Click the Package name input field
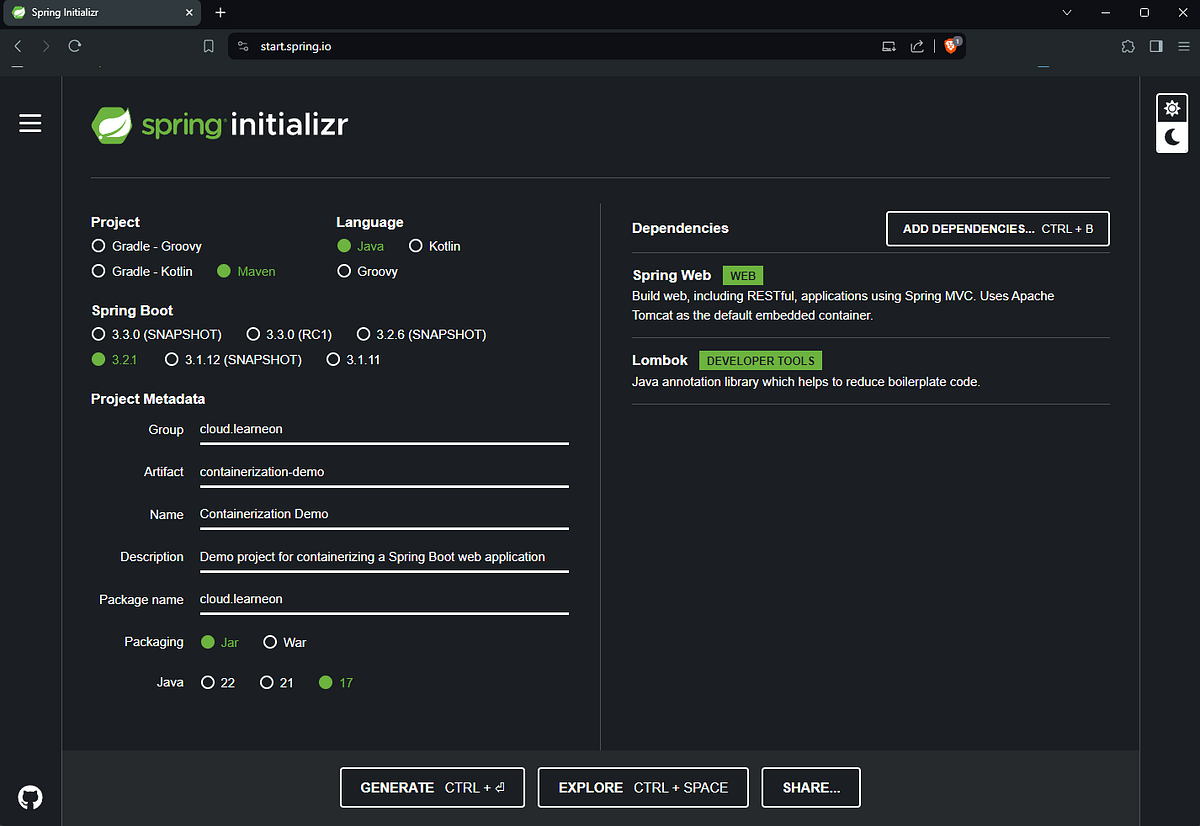This screenshot has height=826, width=1200. [x=384, y=599]
